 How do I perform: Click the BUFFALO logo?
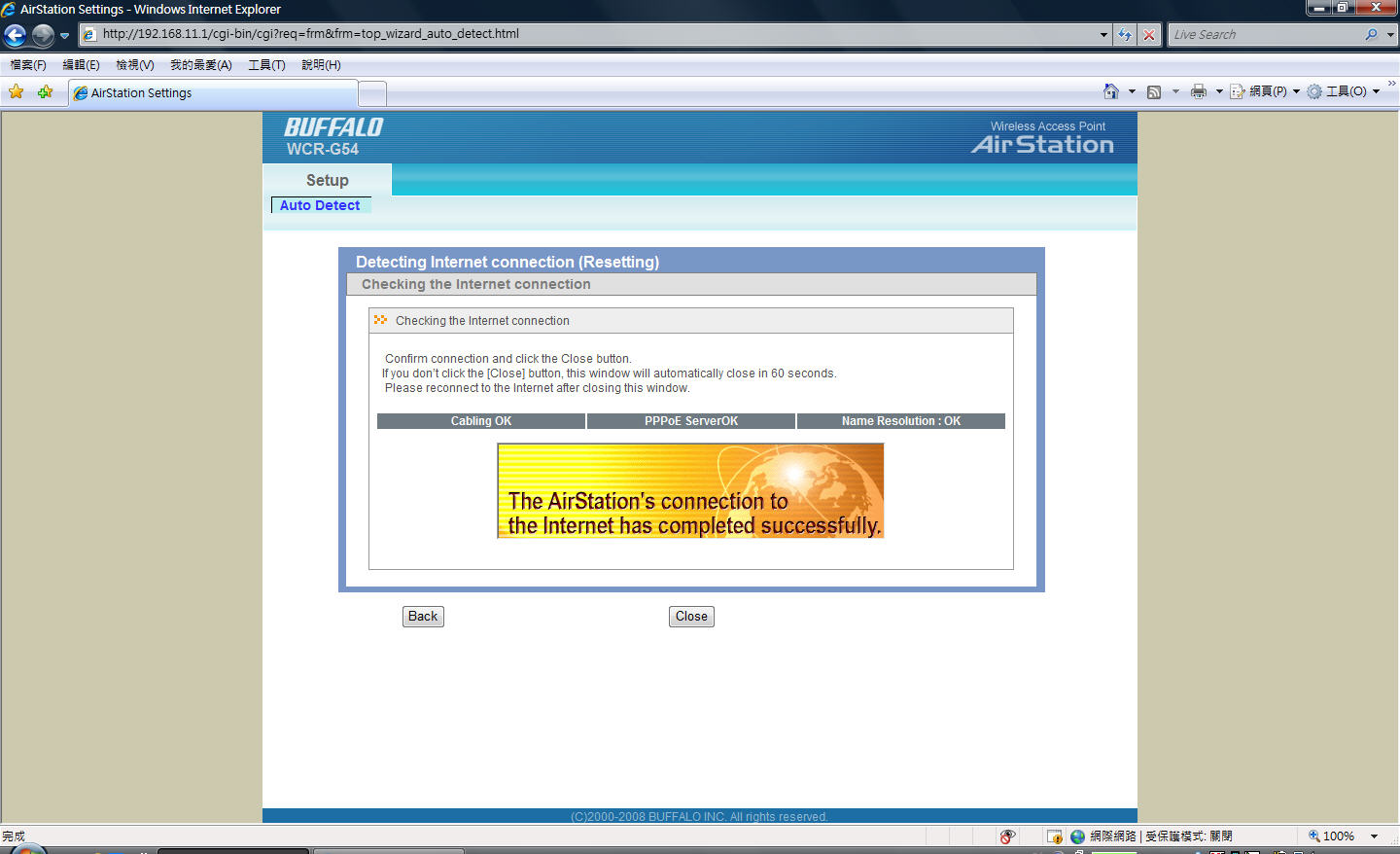(x=333, y=127)
